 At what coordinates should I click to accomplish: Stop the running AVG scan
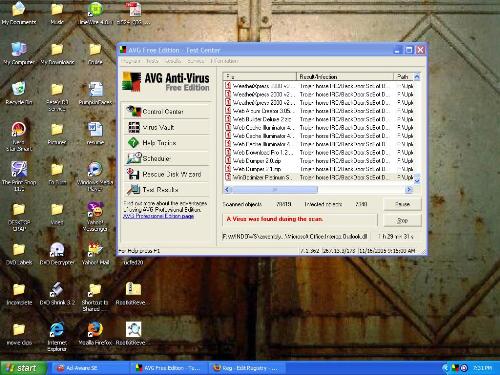tap(402, 220)
